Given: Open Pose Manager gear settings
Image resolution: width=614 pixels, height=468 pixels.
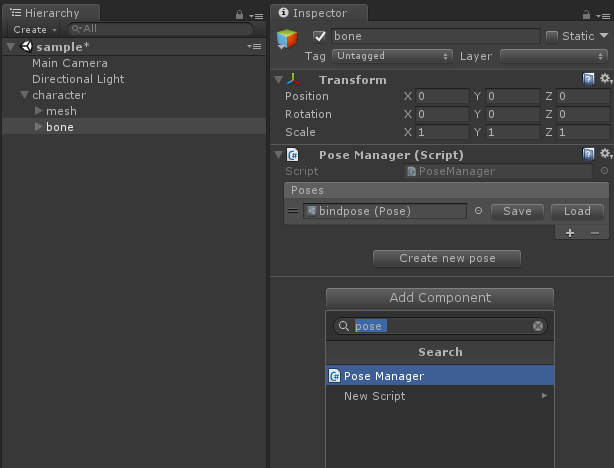Looking at the screenshot, I should coord(606,154).
